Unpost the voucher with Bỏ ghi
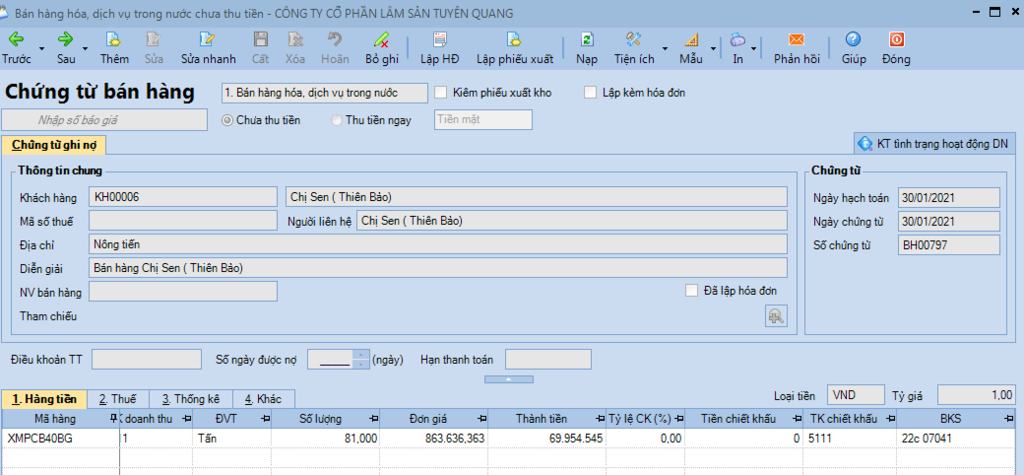 pos(381,48)
